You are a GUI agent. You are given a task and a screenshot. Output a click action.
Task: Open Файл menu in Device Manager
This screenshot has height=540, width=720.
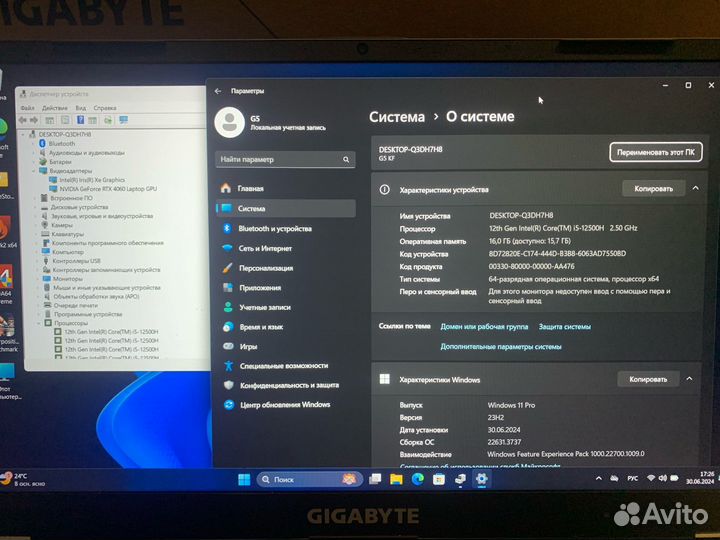(x=28, y=108)
